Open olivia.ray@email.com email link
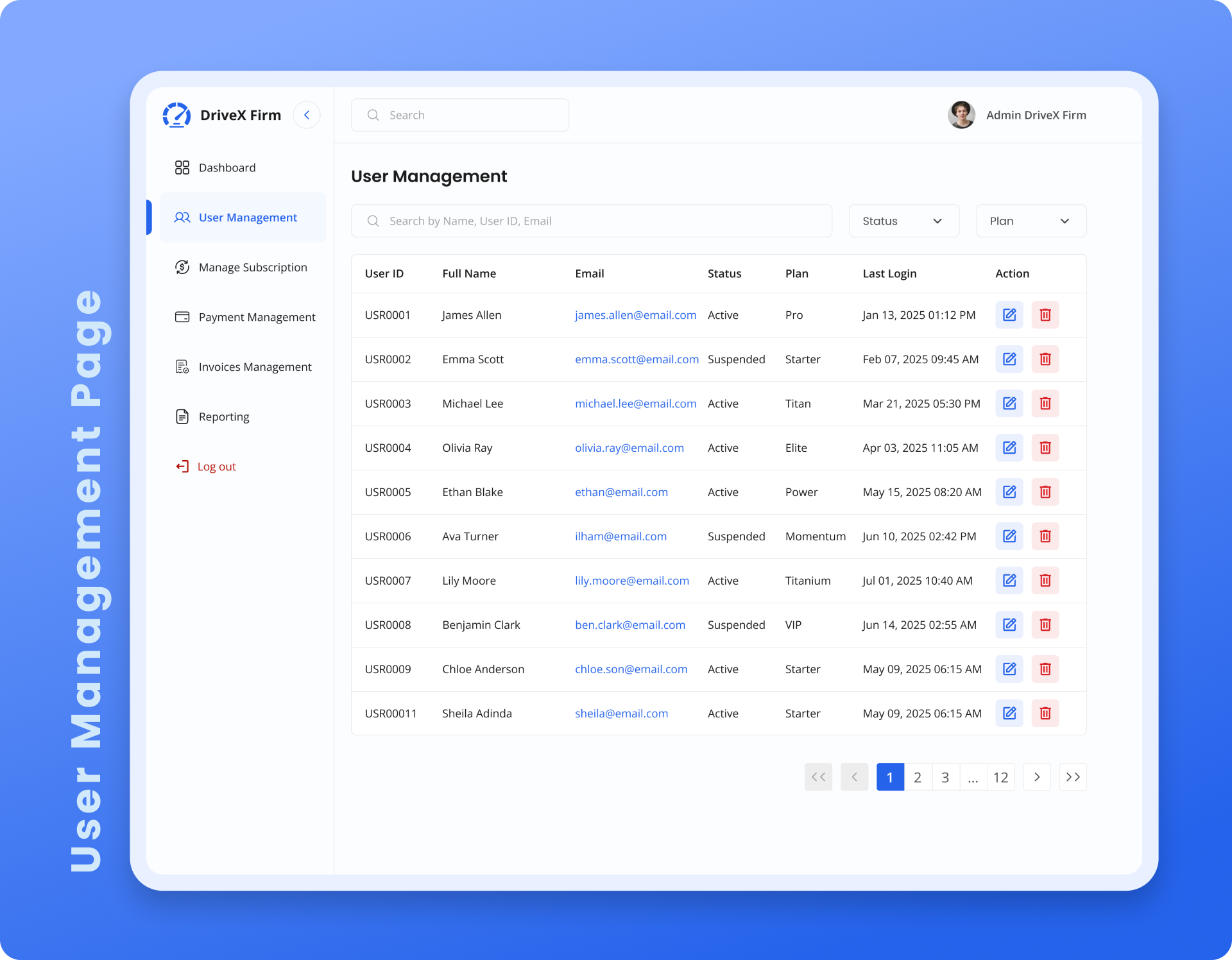Viewport: 1232px width, 960px height. pos(629,447)
